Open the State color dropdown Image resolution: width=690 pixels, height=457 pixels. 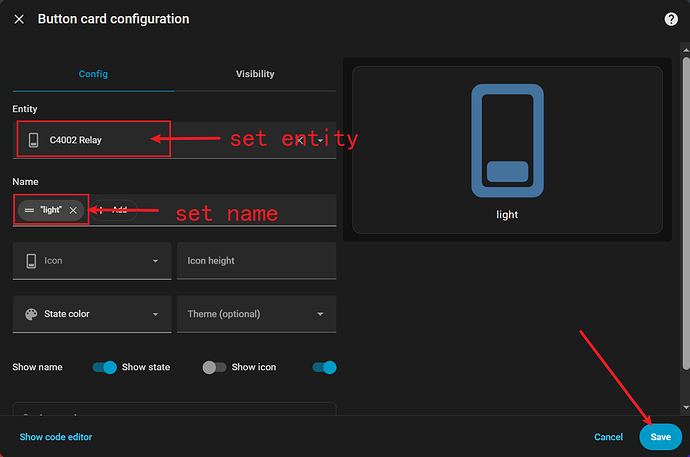click(155, 314)
